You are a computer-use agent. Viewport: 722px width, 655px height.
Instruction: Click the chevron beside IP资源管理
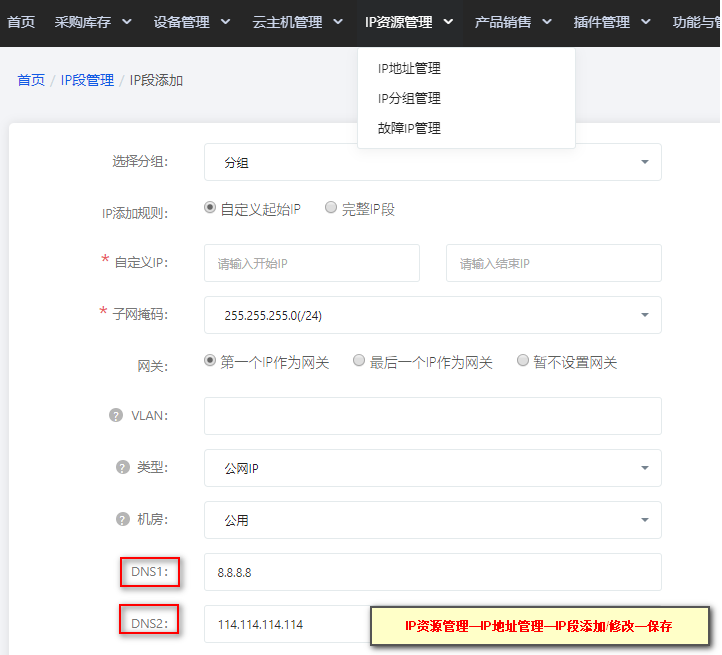point(448,22)
